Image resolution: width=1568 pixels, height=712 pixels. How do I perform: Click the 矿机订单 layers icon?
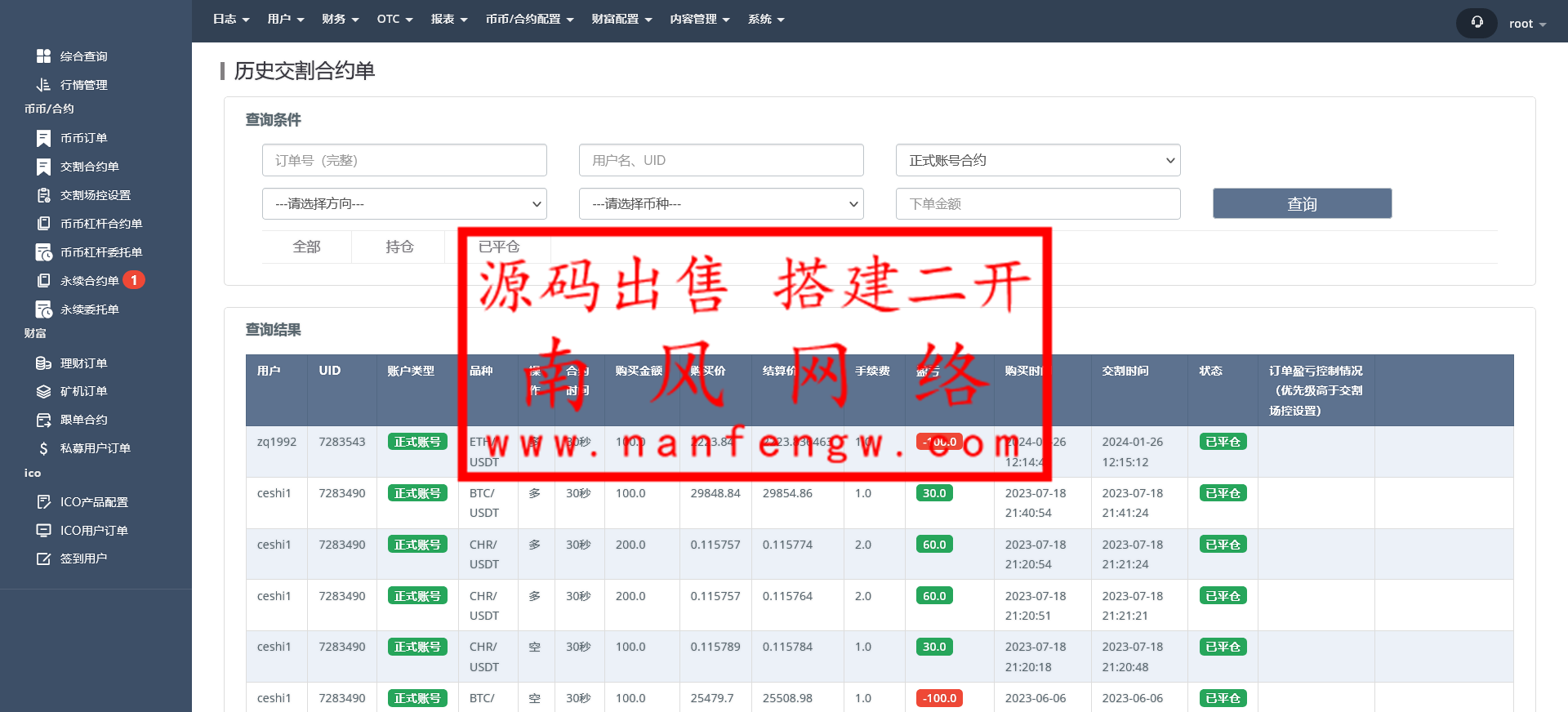tap(43, 392)
